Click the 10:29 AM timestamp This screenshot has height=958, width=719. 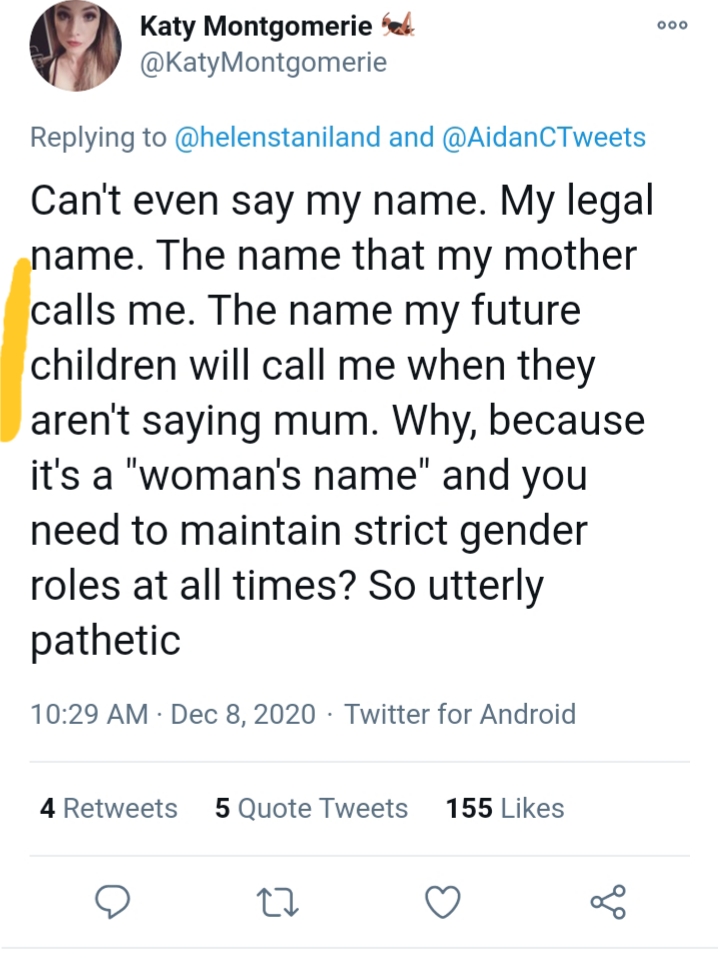(89, 714)
